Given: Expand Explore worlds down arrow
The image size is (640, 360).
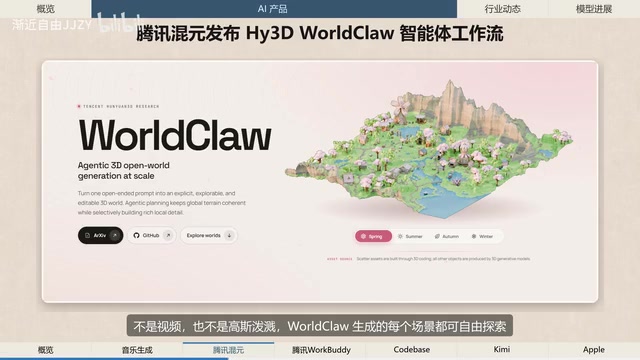Looking at the screenshot, I should coord(229,236).
